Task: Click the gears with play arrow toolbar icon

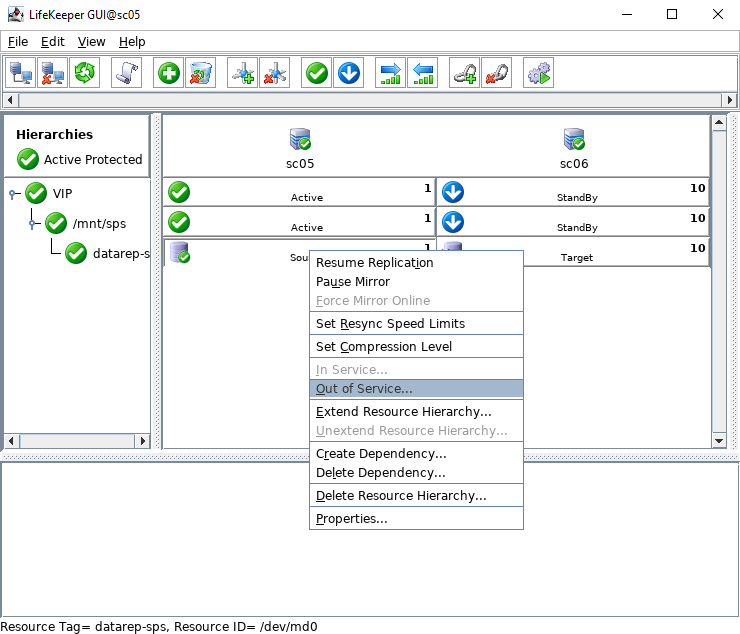Action: coord(538,73)
